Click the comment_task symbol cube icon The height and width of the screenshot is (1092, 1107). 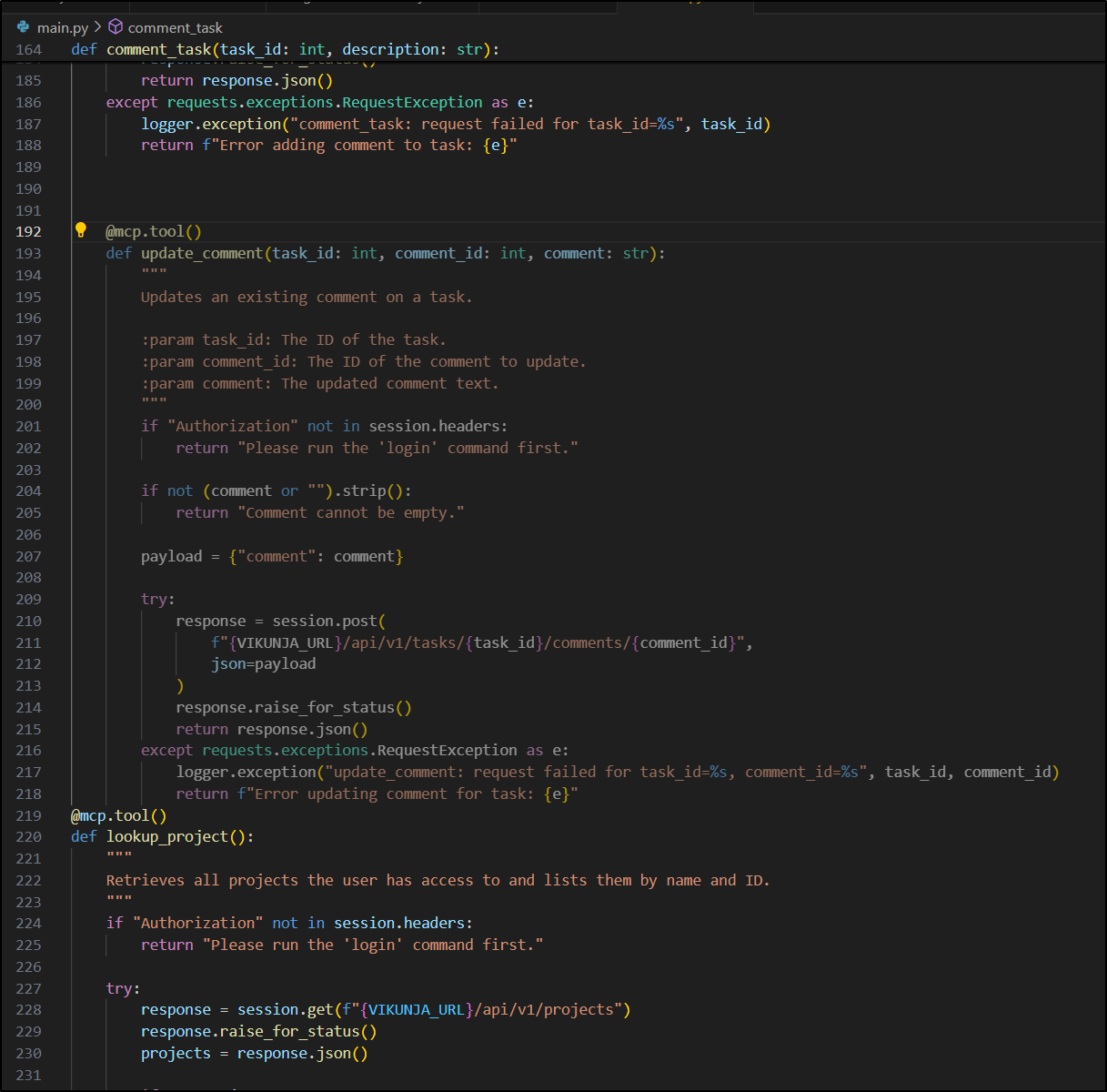116,27
